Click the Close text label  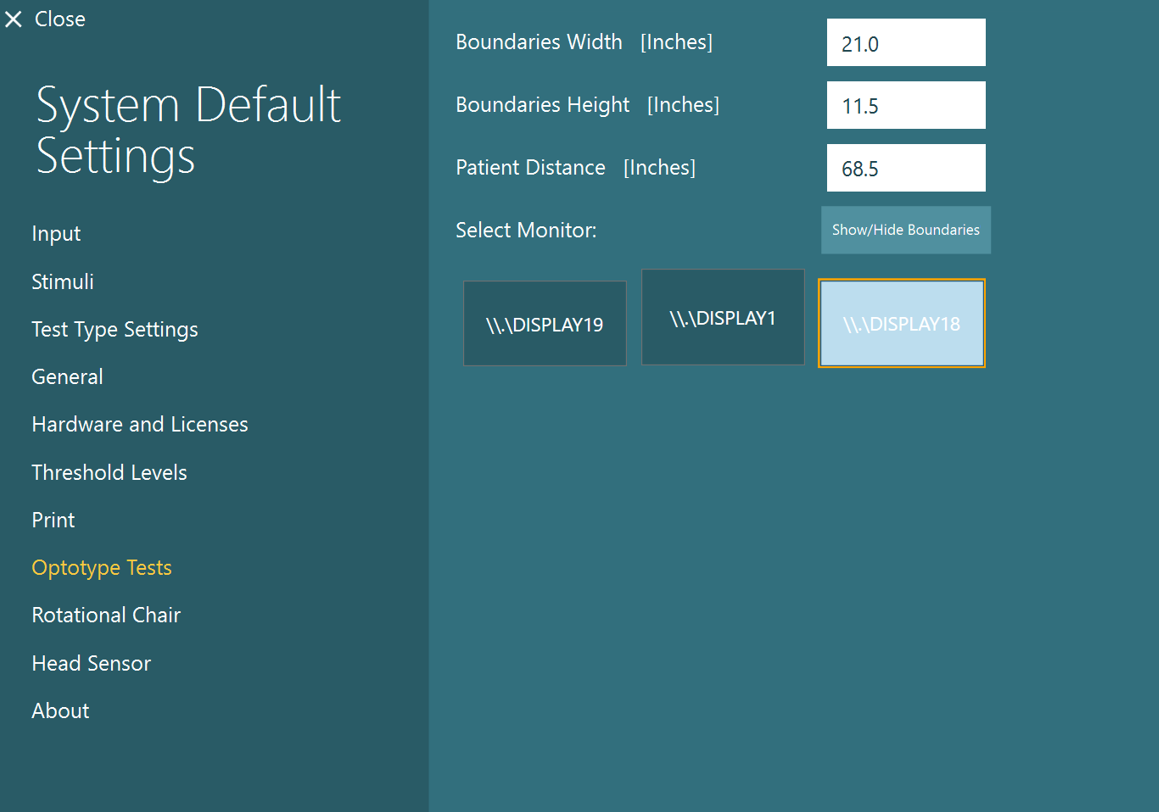click(x=60, y=19)
